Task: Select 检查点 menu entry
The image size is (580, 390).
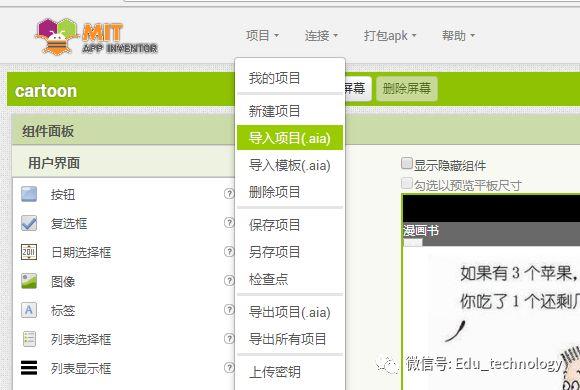Action: coord(290,279)
